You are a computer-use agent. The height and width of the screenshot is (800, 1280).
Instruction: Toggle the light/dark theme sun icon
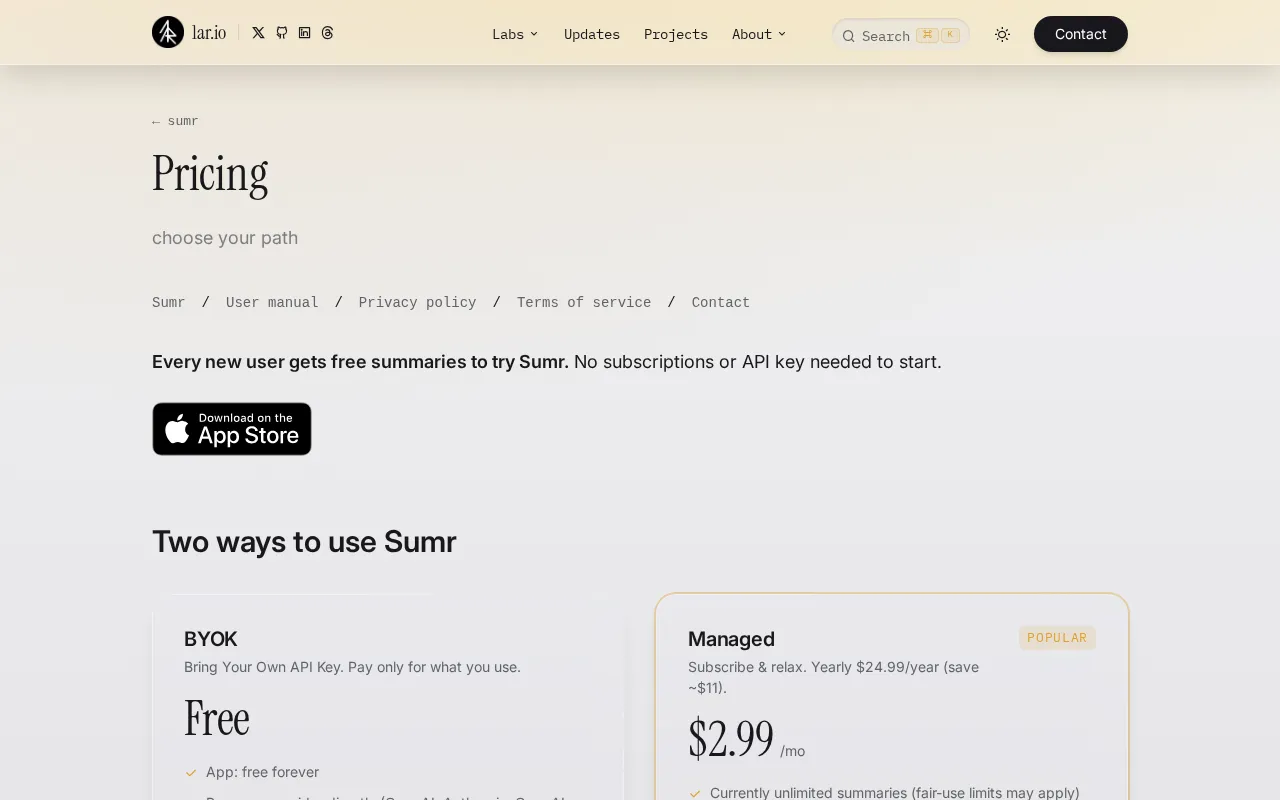(x=1002, y=34)
